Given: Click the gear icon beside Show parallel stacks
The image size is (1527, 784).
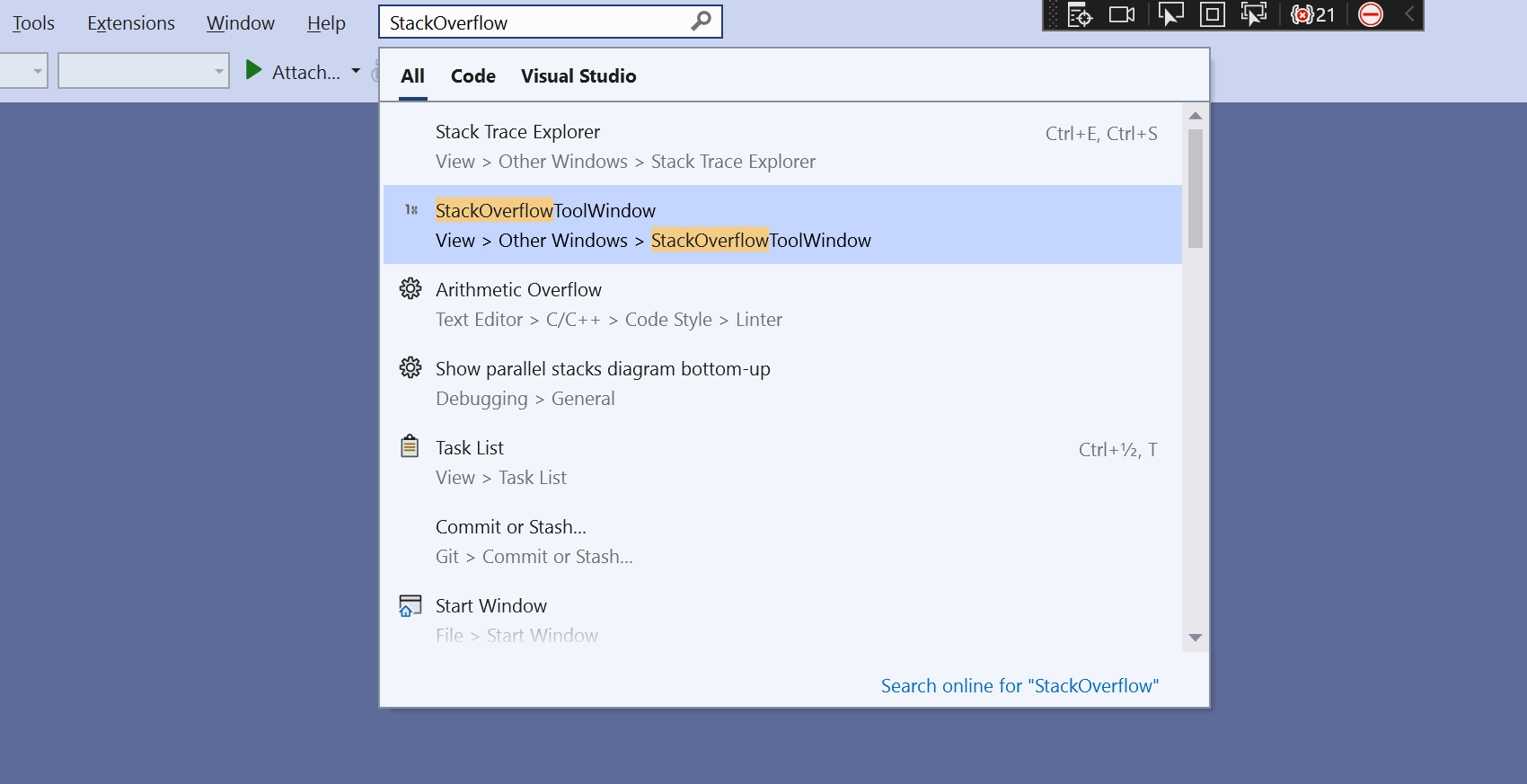Looking at the screenshot, I should [x=410, y=367].
